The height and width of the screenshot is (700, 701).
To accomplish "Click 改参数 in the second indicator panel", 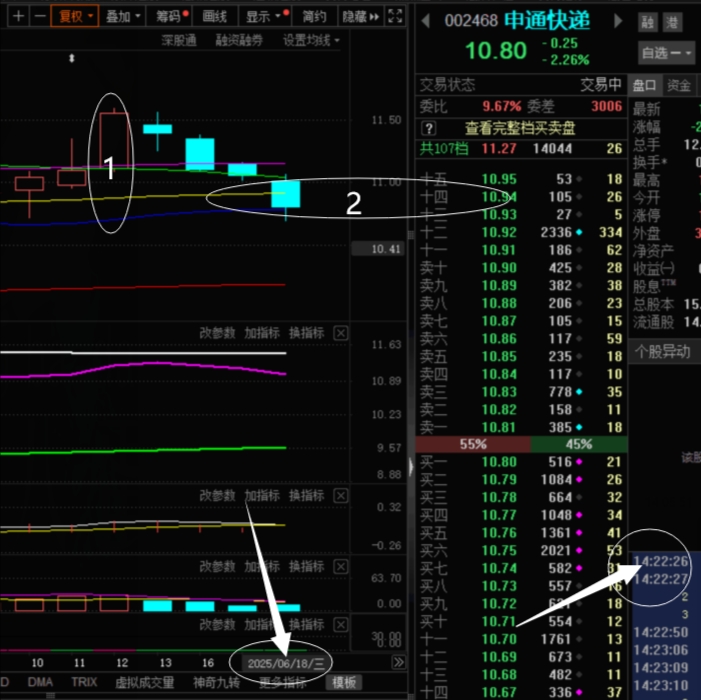I will pyautogui.click(x=217, y=496).
